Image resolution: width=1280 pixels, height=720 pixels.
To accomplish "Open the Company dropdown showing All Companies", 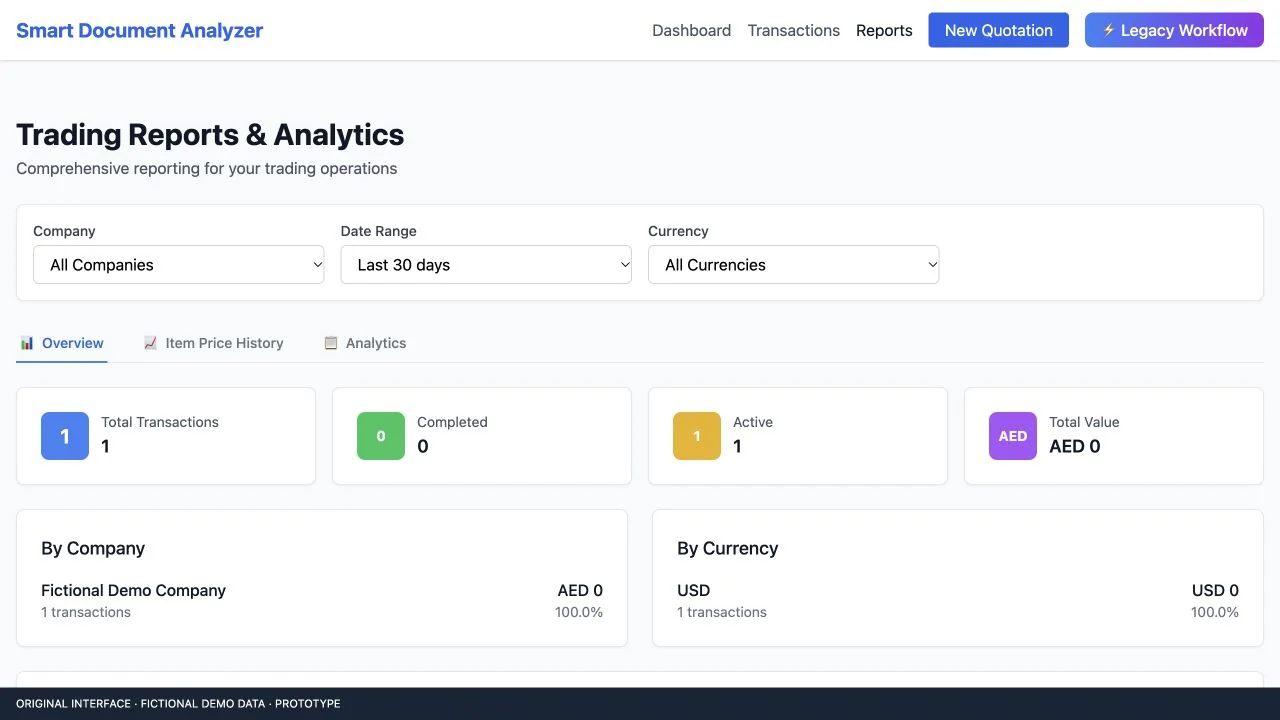I will click(x=179, y=265).
